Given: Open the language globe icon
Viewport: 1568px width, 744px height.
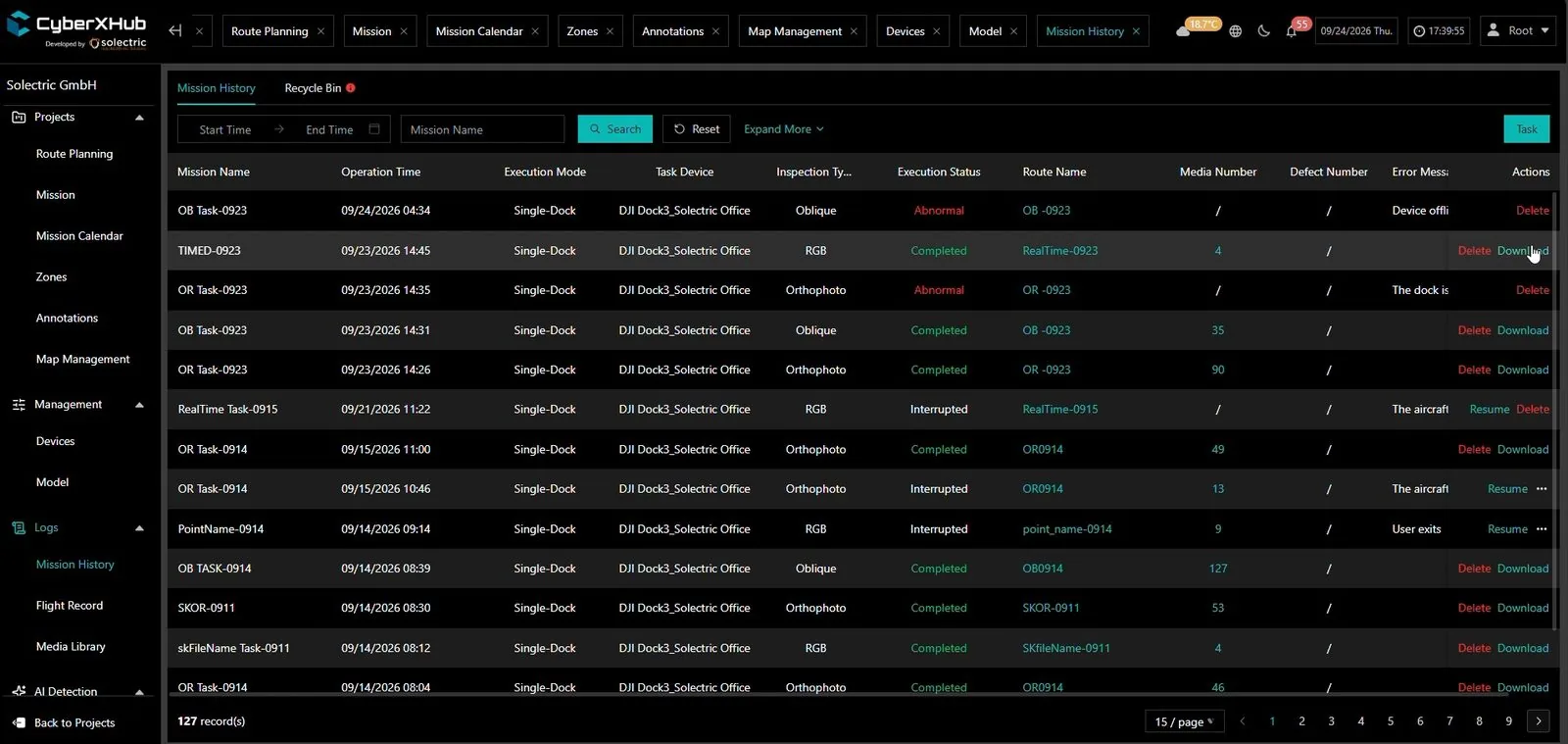Looking at the screenshot, I should 1235,31.
